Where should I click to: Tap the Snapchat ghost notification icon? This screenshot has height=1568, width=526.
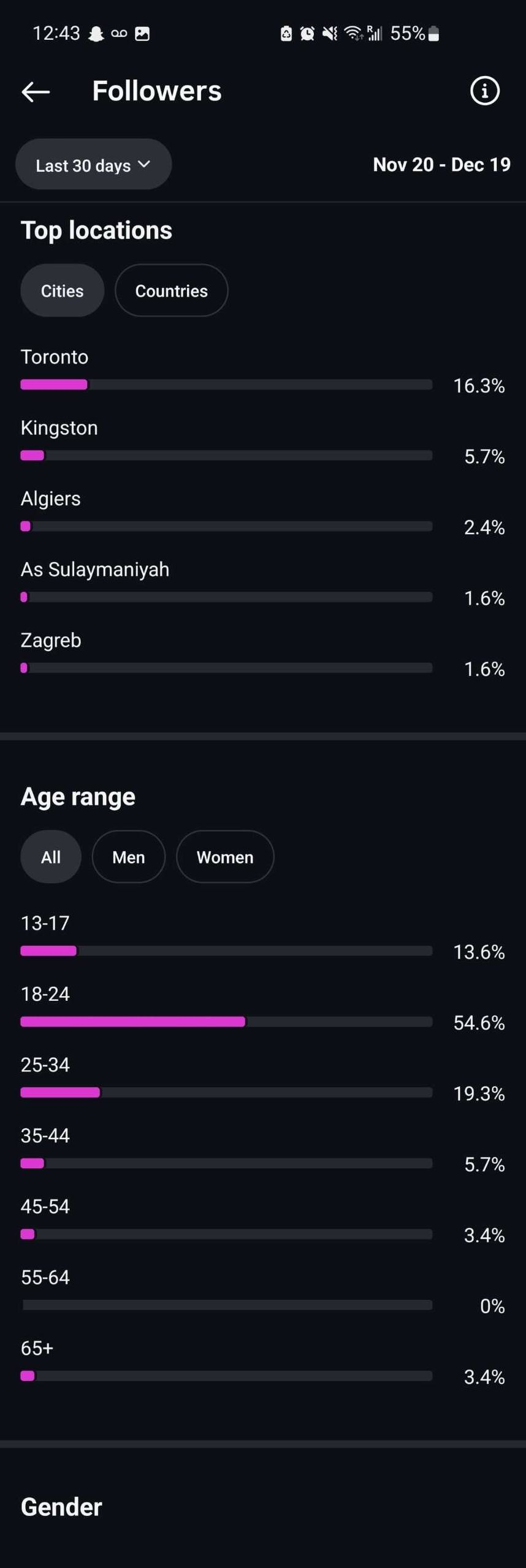96,34
